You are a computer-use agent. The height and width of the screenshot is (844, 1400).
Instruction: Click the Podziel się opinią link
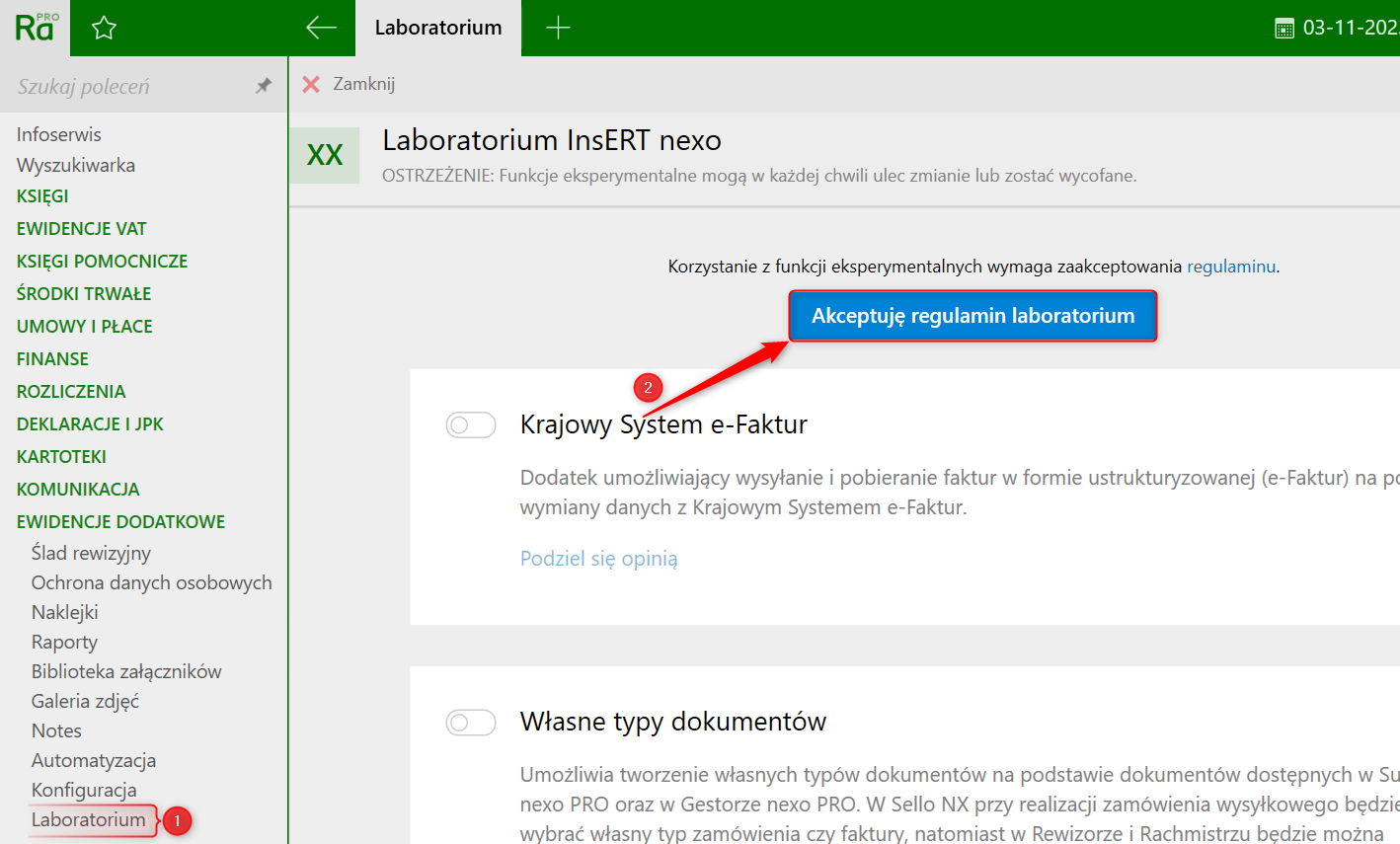click(x=598, y=559)
